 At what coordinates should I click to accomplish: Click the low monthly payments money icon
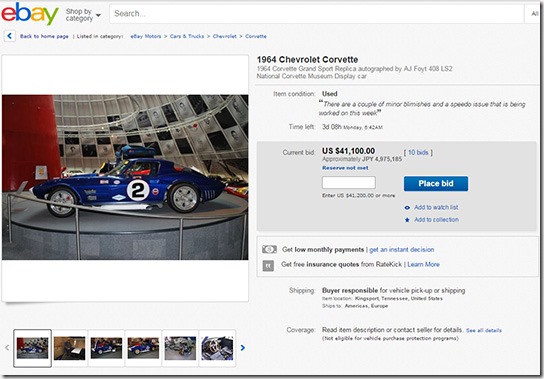click(269, 249)
